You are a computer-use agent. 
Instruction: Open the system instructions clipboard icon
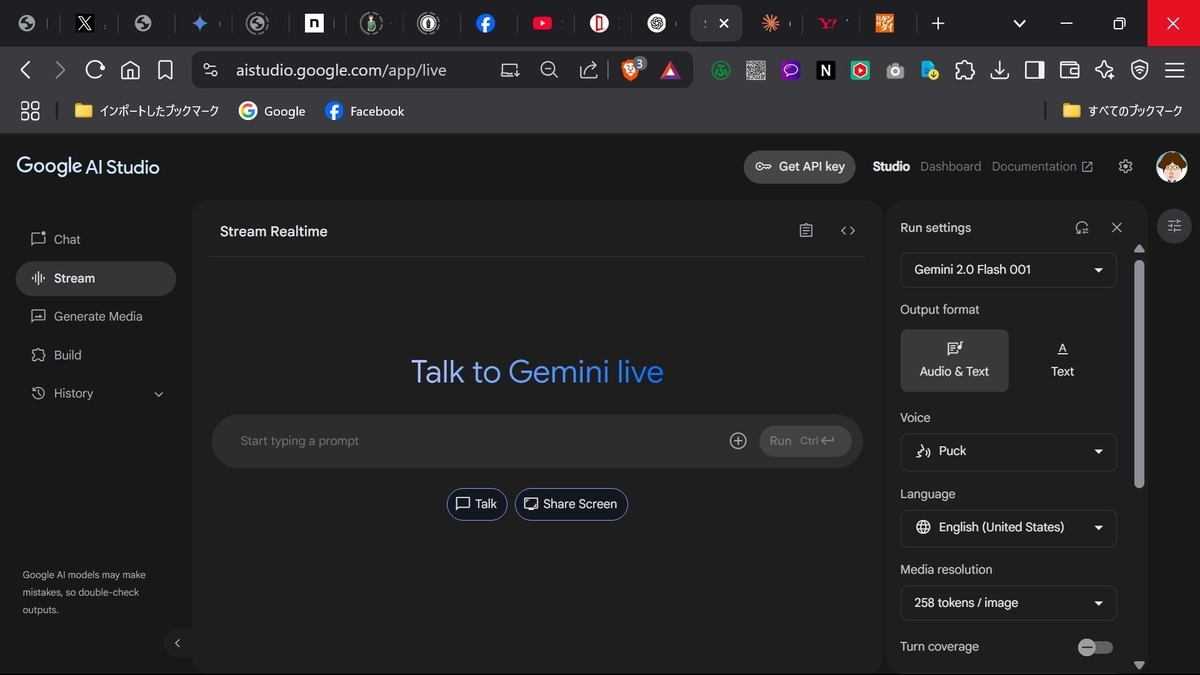[x=806, y=231]
